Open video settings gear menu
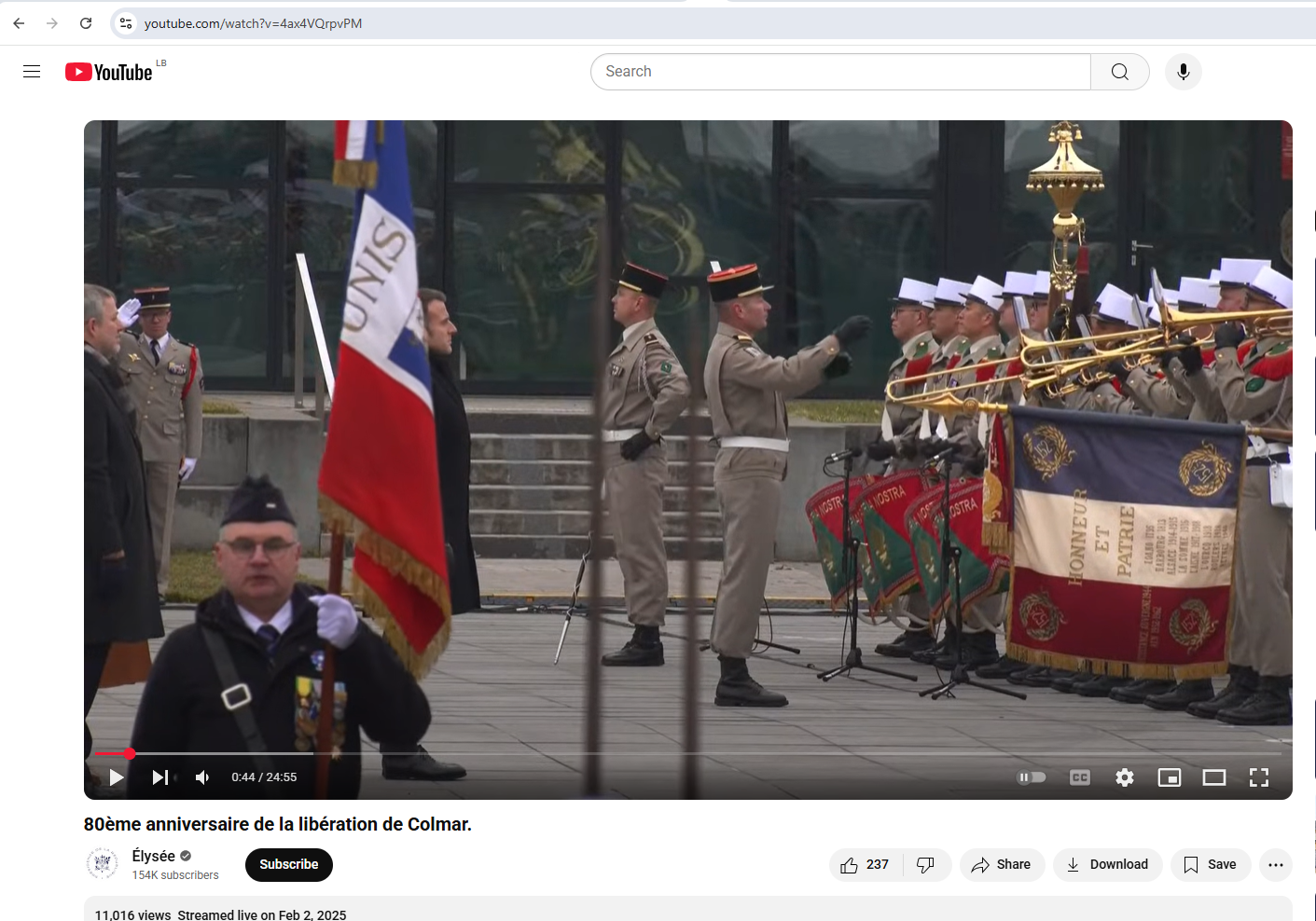Image resolution: width=1316 pixels, height=921 pixels. (x=1125, y=777)
